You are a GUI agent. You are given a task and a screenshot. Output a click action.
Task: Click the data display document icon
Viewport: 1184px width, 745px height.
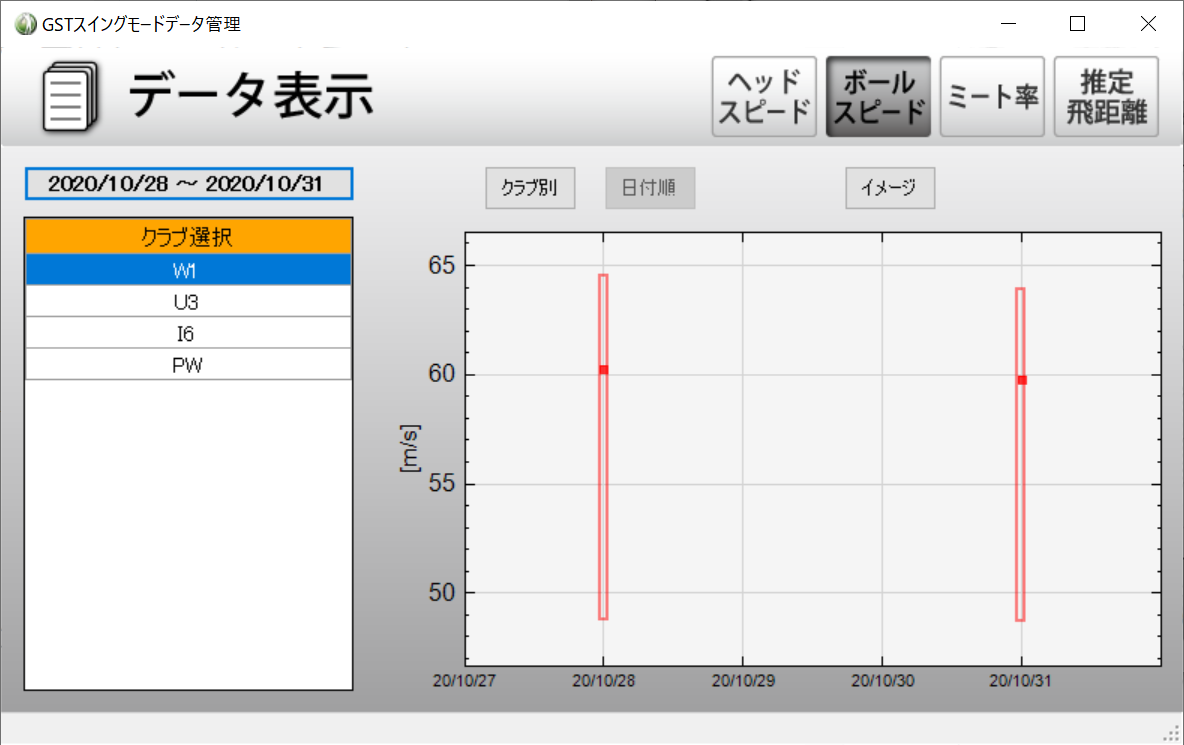tap(70, 97)
